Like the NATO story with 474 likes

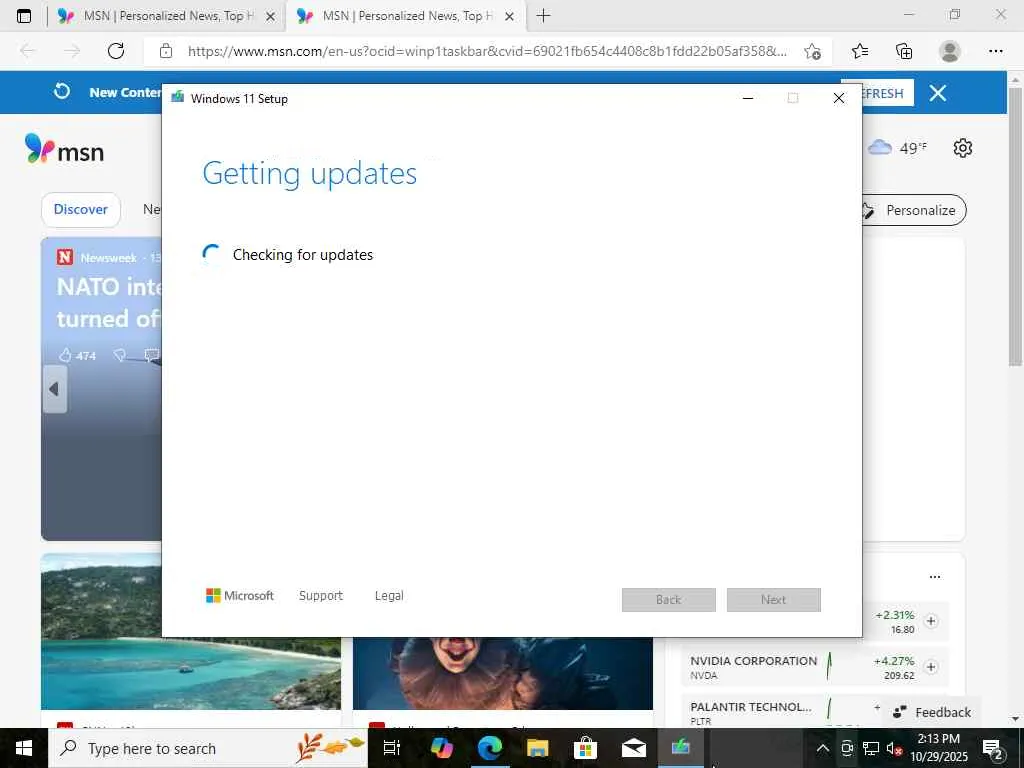pyautogui.click(x=78, y=355)
